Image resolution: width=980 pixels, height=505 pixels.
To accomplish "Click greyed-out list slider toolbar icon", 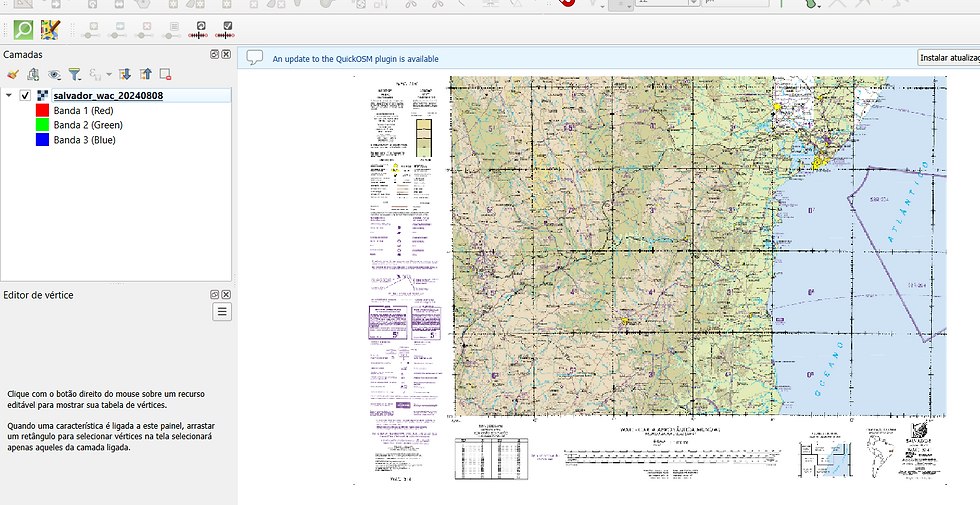I will [172, 29].
